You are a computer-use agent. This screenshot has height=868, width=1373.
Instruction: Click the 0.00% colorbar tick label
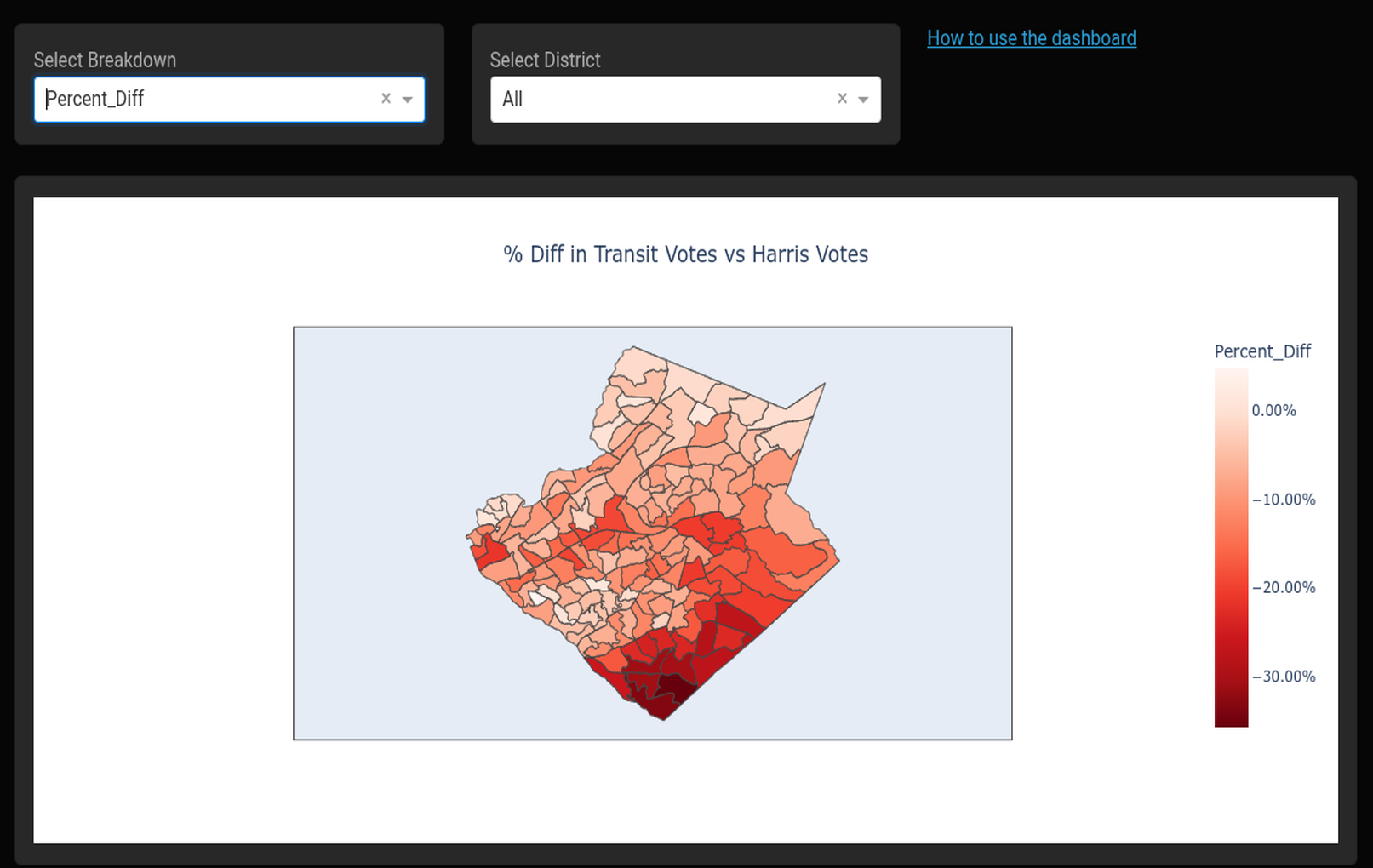tap(1273, 411)
